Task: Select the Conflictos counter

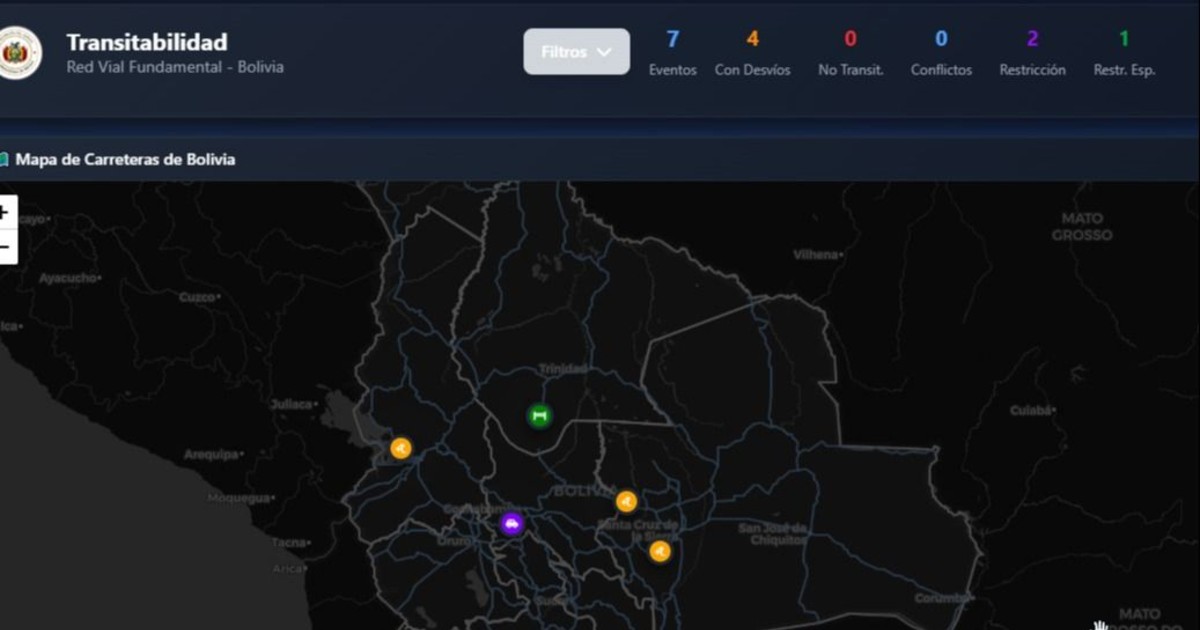Action: [941, 52]
